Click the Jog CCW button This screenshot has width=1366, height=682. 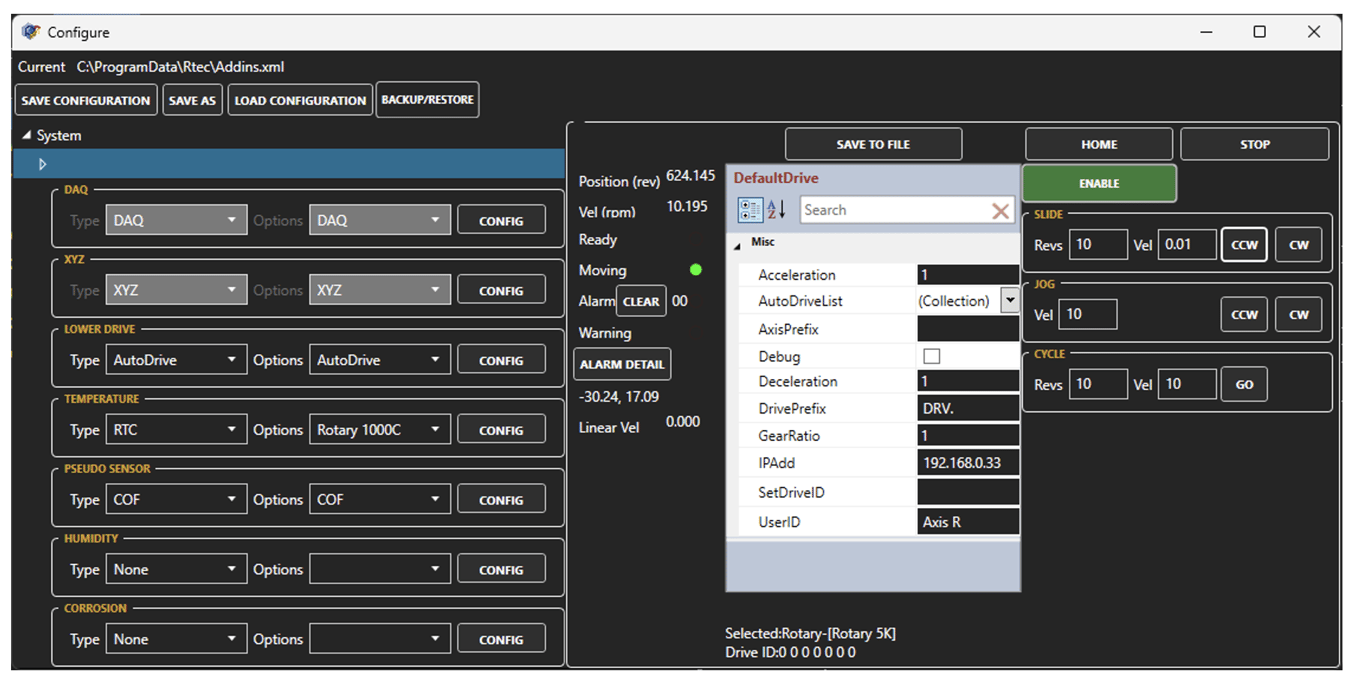click(x=1244, y=314)
